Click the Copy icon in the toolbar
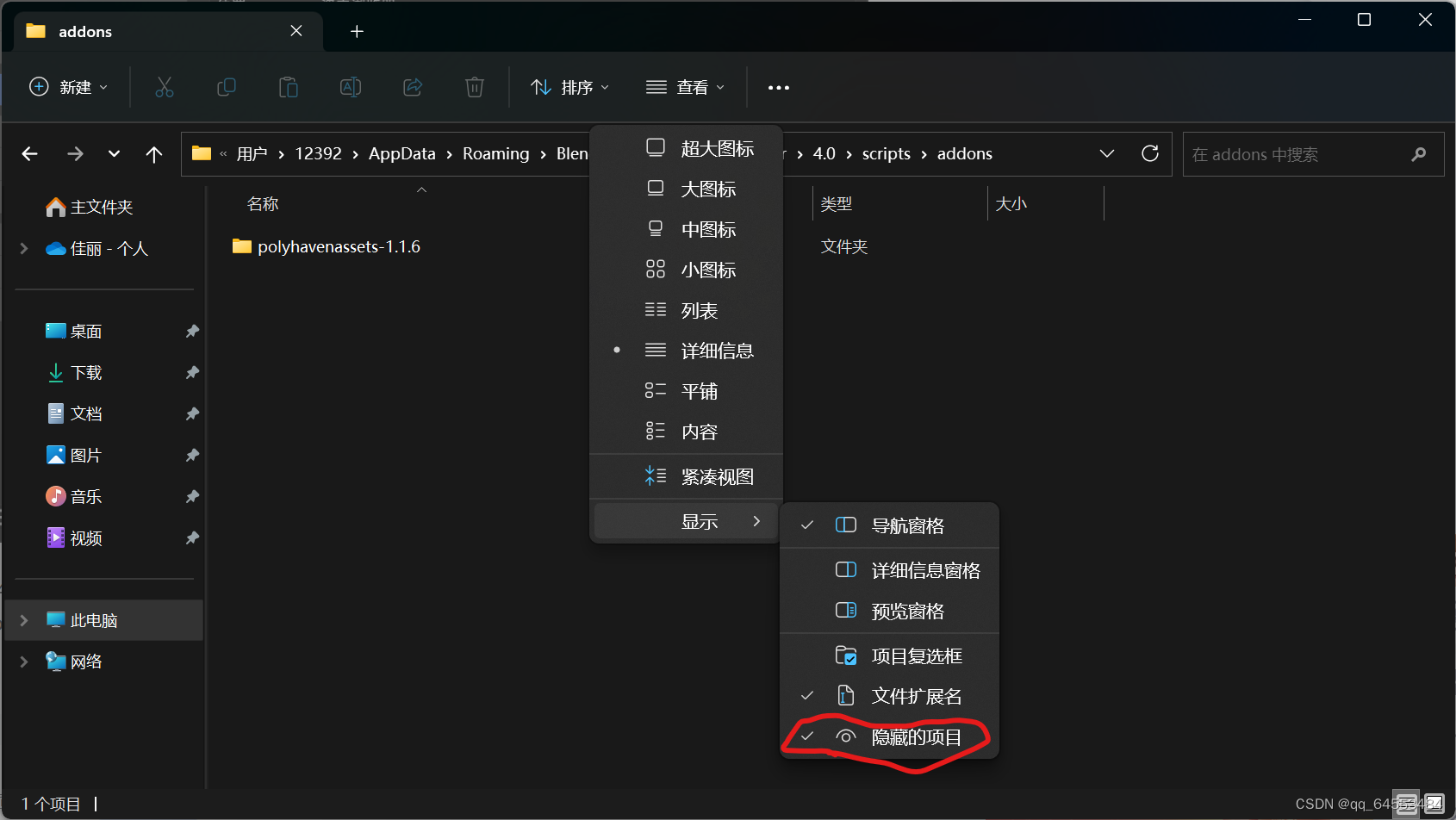The image size is (1456, 820). [x=227, y=87]
